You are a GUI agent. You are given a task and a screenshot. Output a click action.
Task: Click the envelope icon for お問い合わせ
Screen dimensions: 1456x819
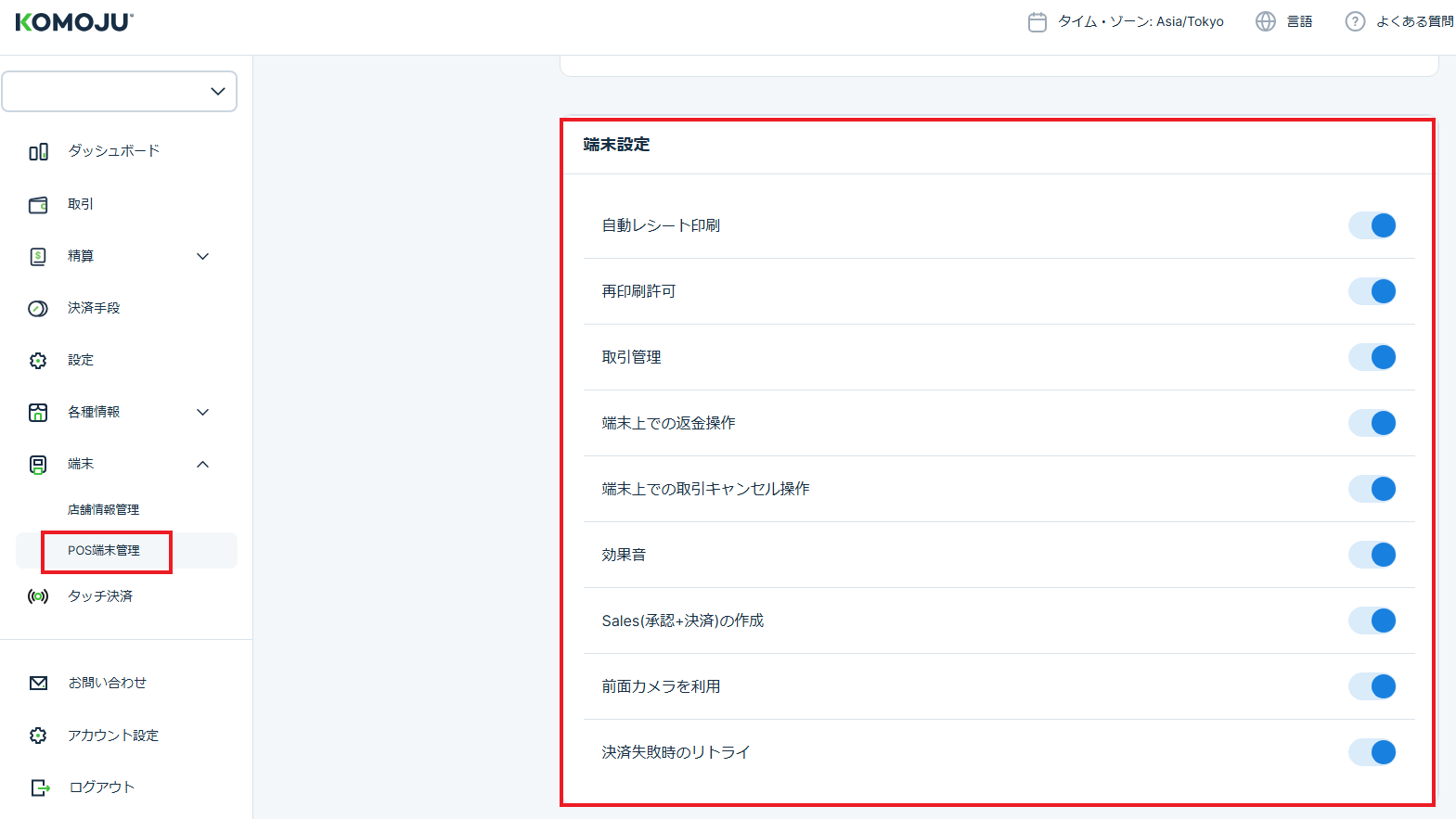(38, 684)
